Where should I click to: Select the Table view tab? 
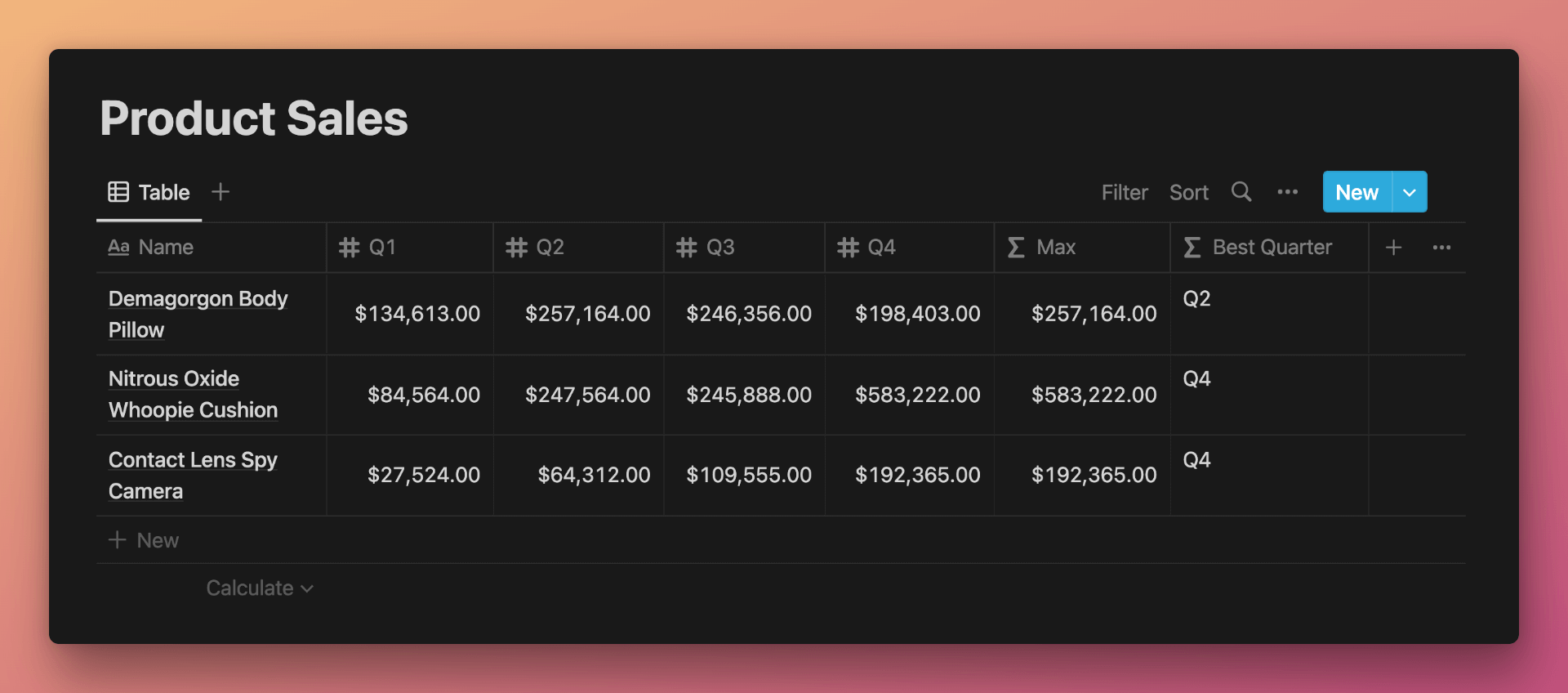149,192
